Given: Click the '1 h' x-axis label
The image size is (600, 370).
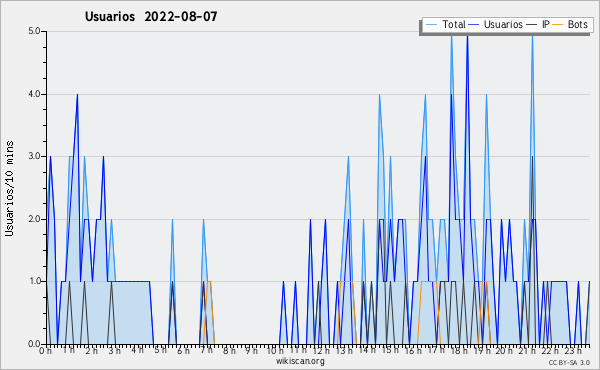Looking at the screenshot, I should 69,350.
